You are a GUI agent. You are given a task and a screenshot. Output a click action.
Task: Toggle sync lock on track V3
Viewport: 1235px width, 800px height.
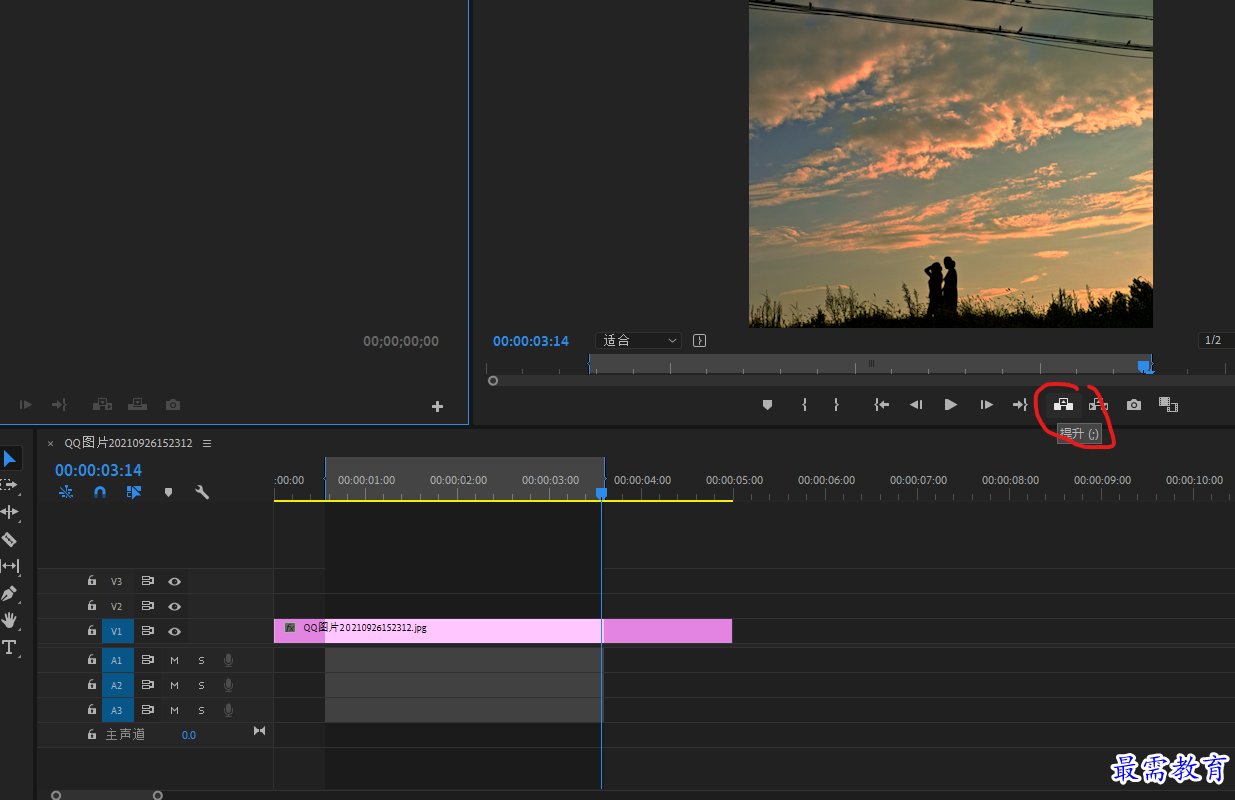pos(147,581)
